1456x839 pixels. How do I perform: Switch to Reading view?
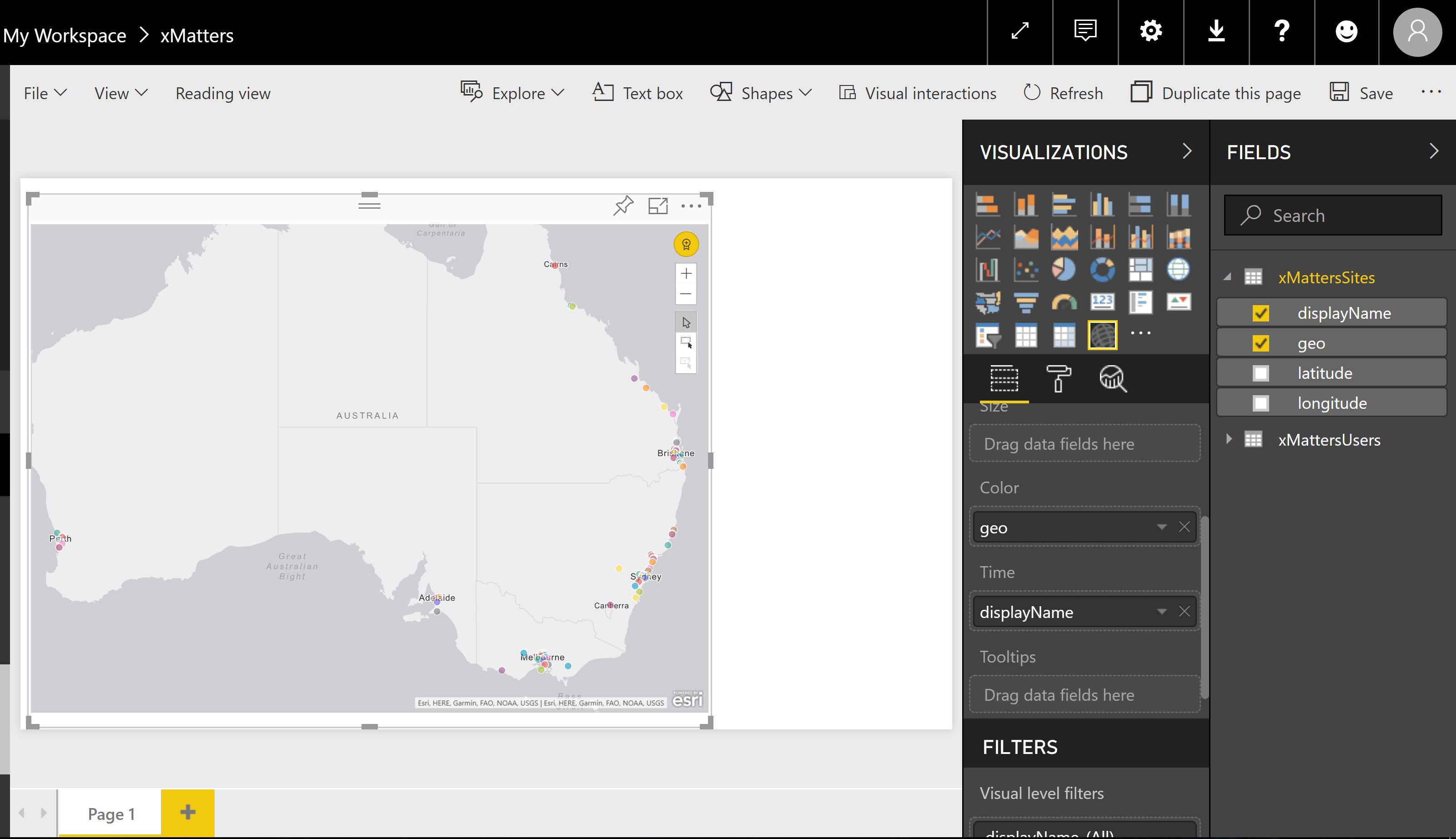coord(223,93)
